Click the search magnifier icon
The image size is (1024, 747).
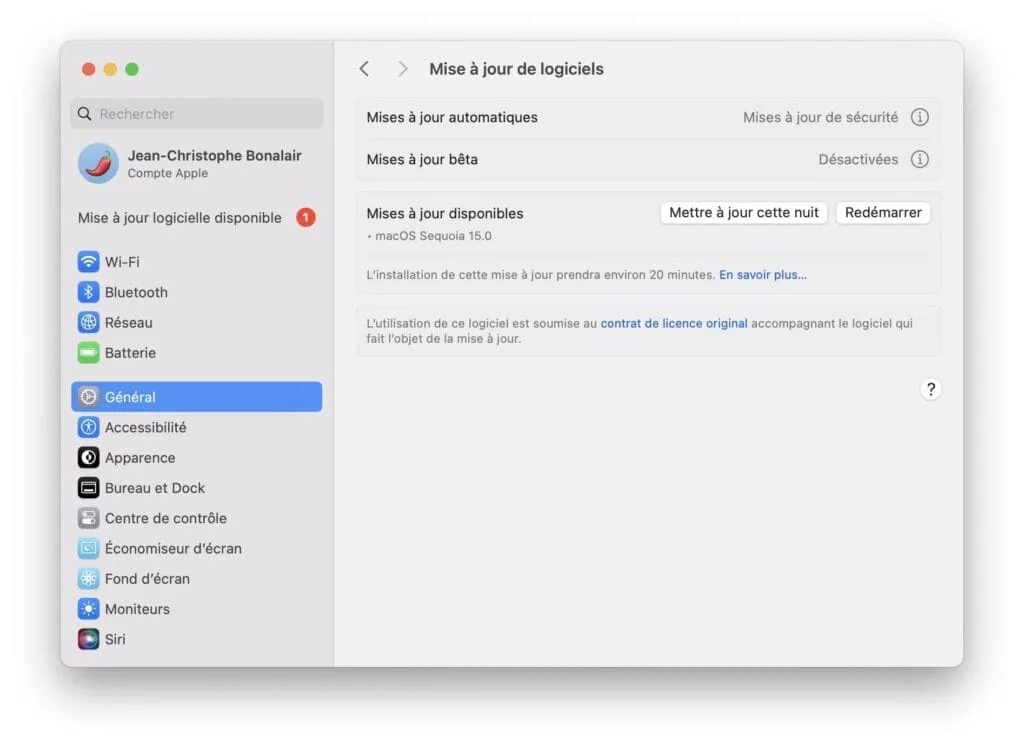coord(84,114)
